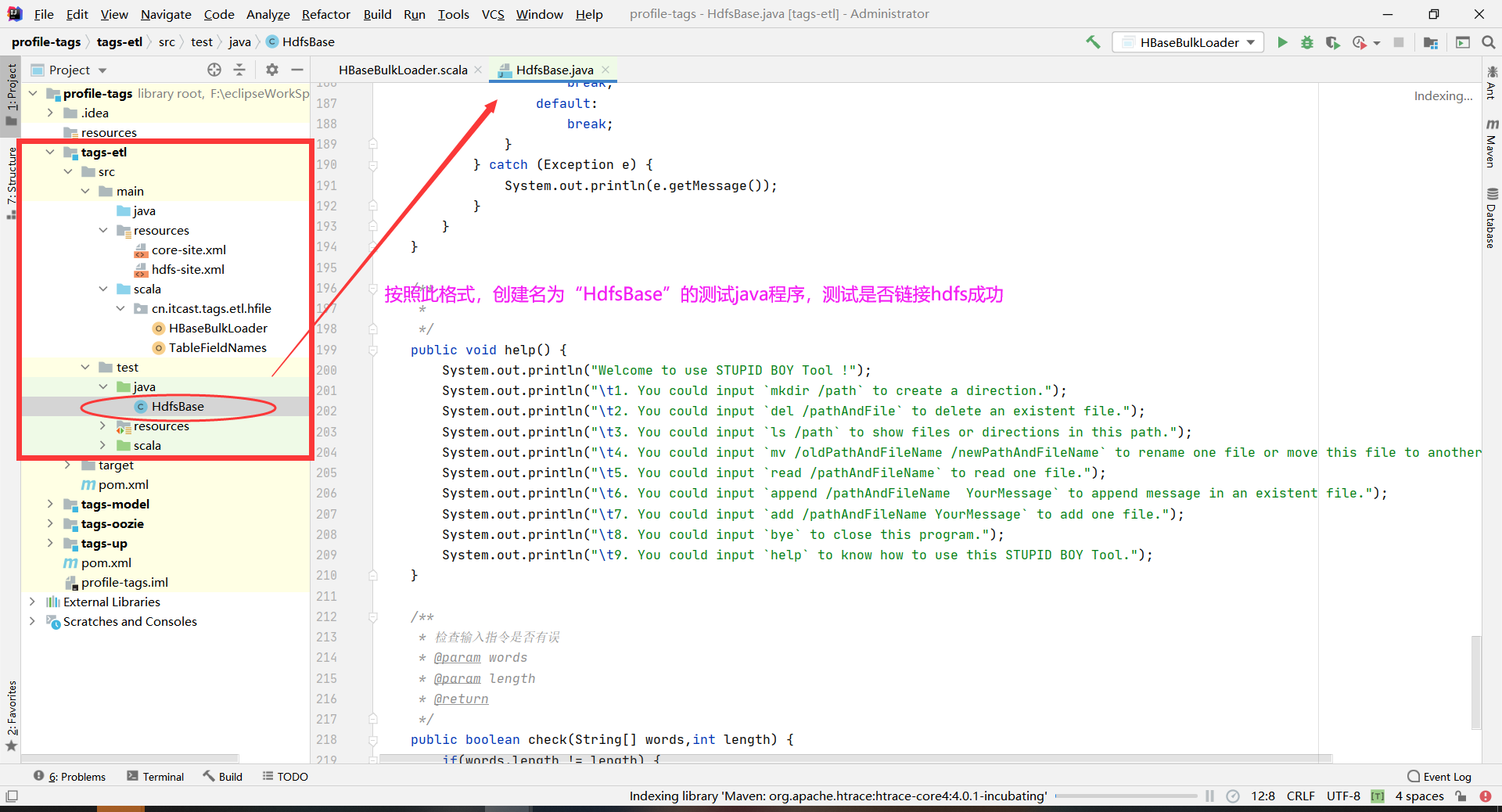Change indentation setting 4 spaces
Viewport: 1502px width, 812px height.
(x=1419, y=796)
